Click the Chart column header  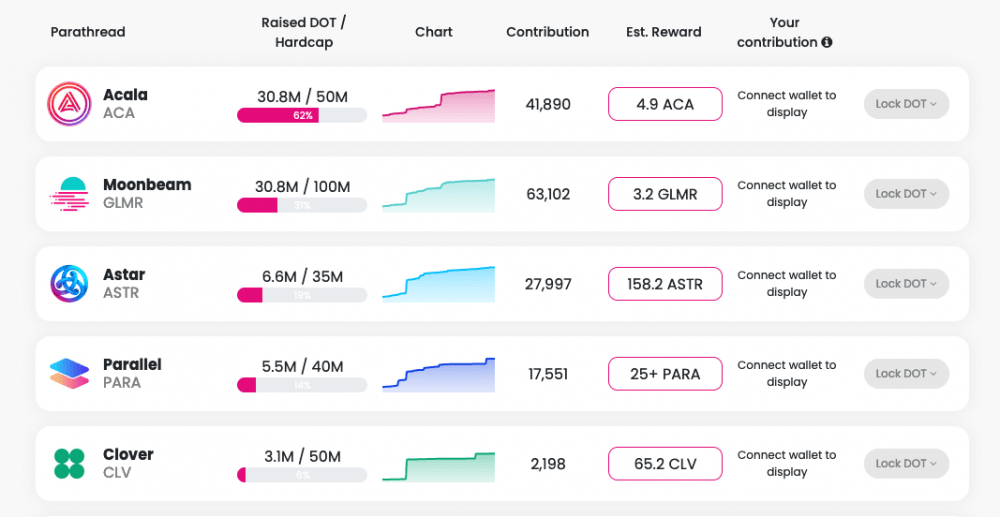pyautogui.click(x=434, y=32)
